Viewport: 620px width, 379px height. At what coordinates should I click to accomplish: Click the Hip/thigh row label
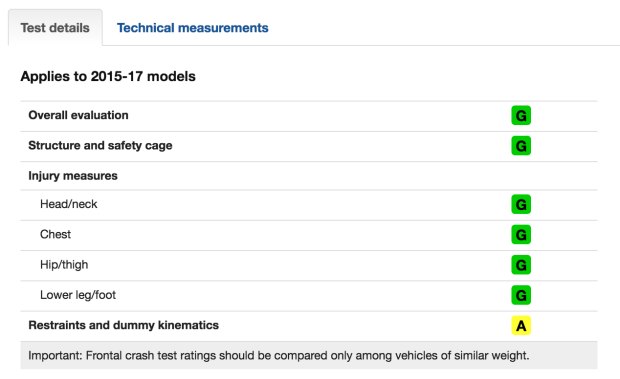[64, 264]
